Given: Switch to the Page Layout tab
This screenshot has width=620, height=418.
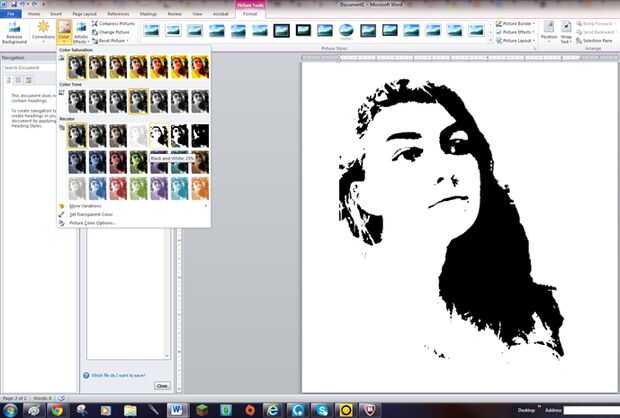Looking at the screenshot, I should (x=84, y=14).
